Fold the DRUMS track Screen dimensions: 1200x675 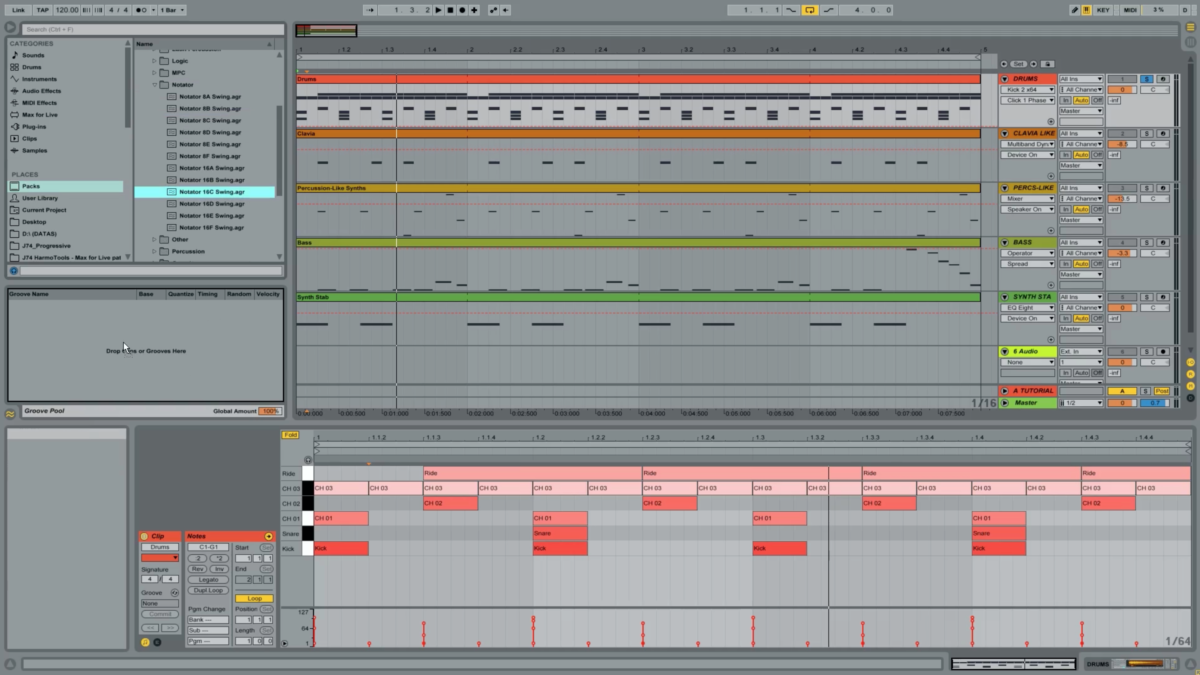point(1005,79)
